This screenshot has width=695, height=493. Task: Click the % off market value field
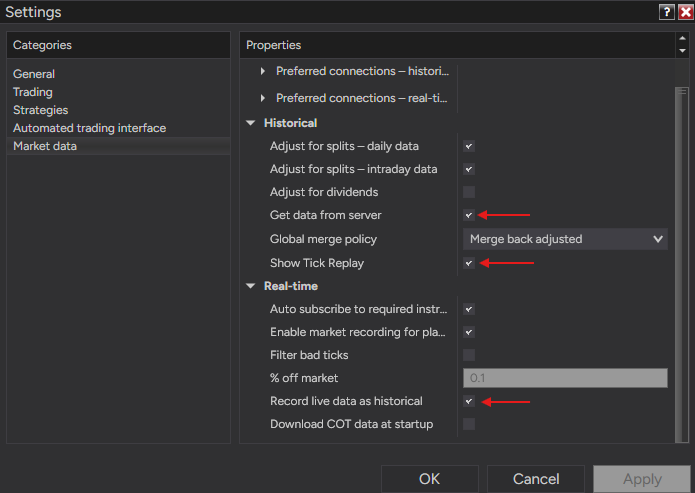(565, 378)
